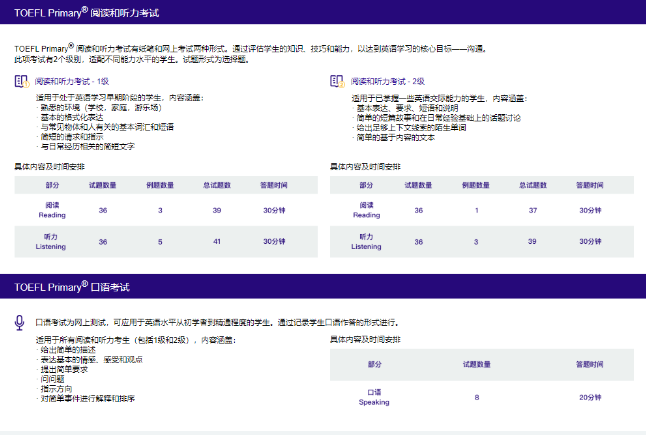Click the book icon for the Level 1 test
The width and height of the screenshot is (646, 435).
point(21,81)
